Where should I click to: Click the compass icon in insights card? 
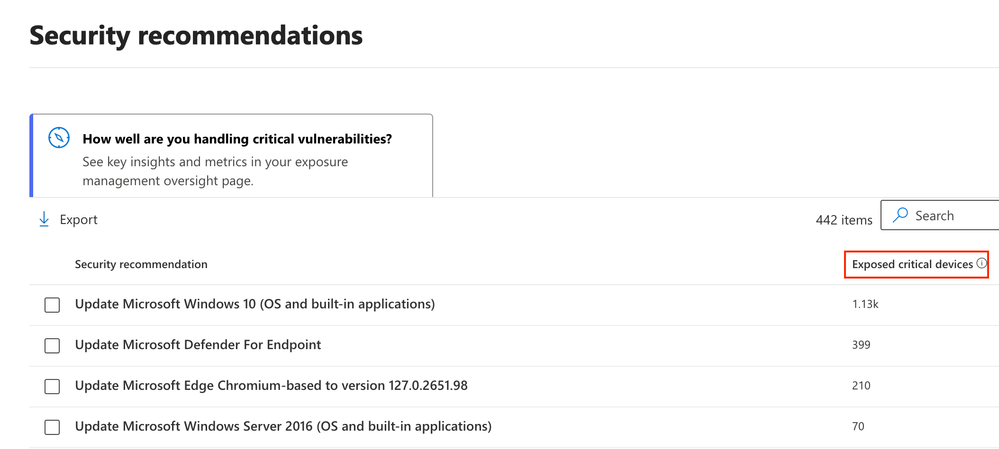(59, 138)
